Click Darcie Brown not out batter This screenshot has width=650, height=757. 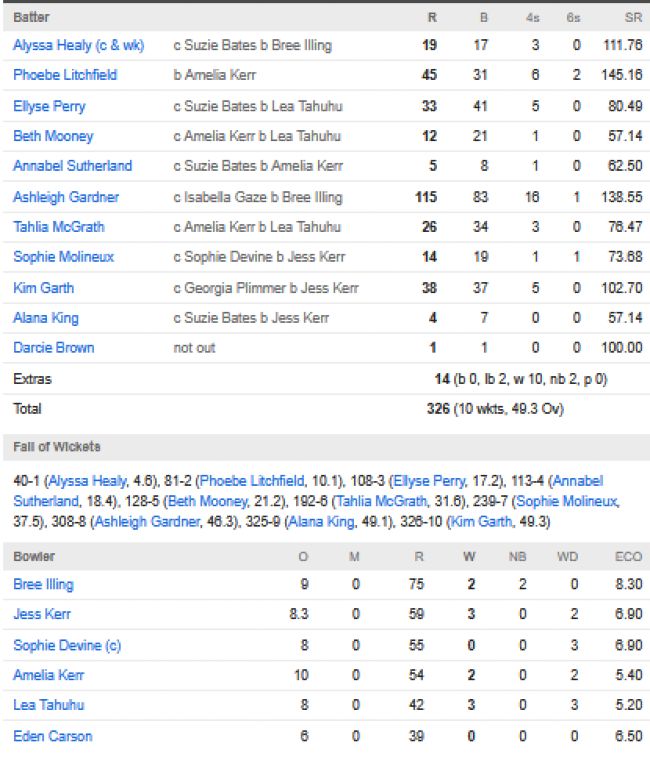[53, 348]
